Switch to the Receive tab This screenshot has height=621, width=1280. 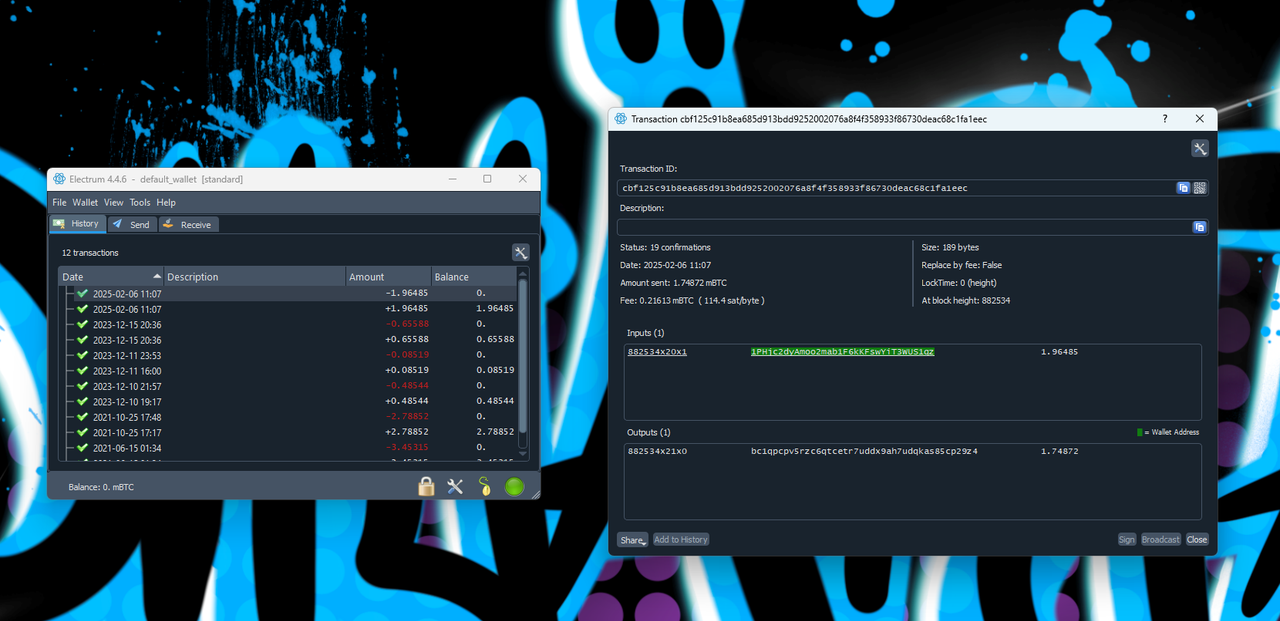(188, 224)
